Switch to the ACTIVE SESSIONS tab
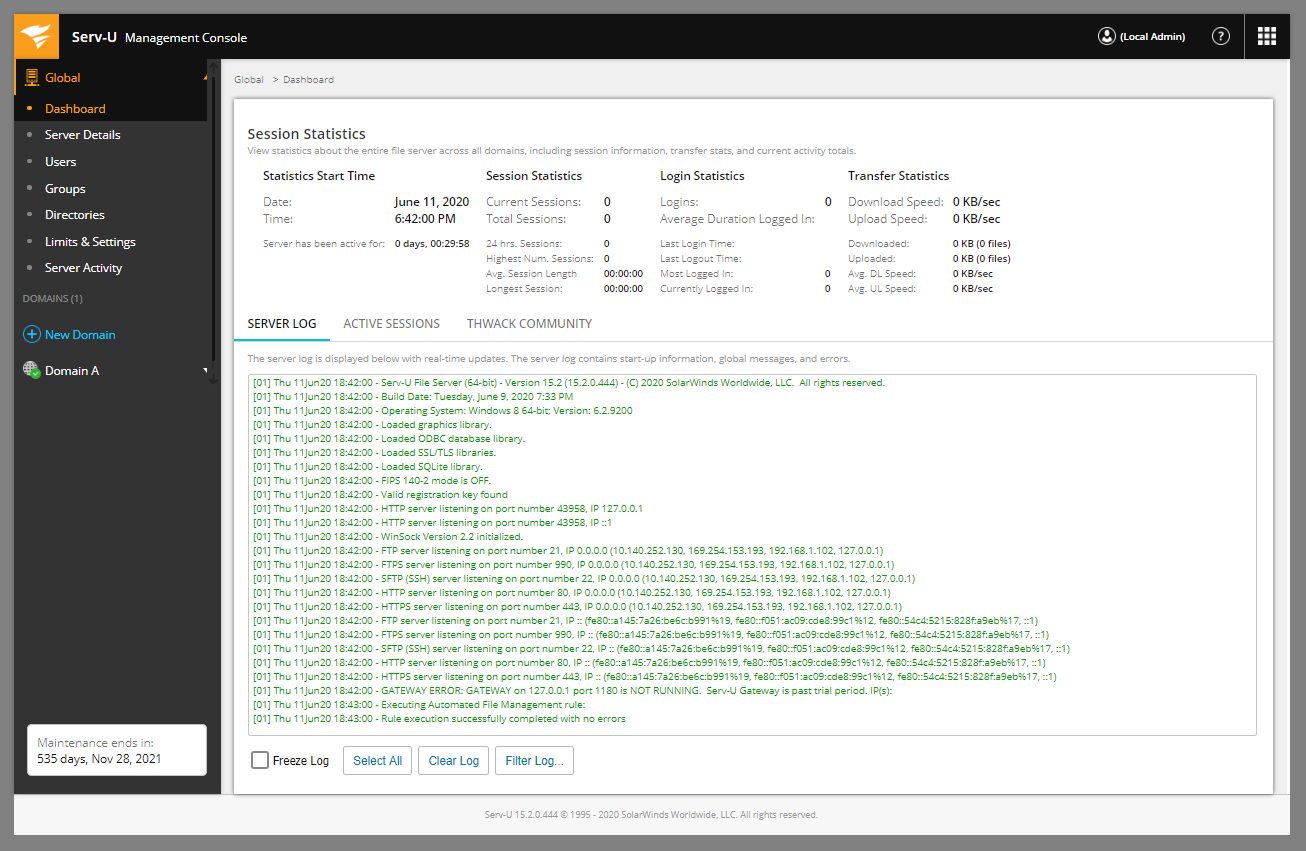This screenshot has height=851, width=1306. pyautogui.click(x=391, y=323)
